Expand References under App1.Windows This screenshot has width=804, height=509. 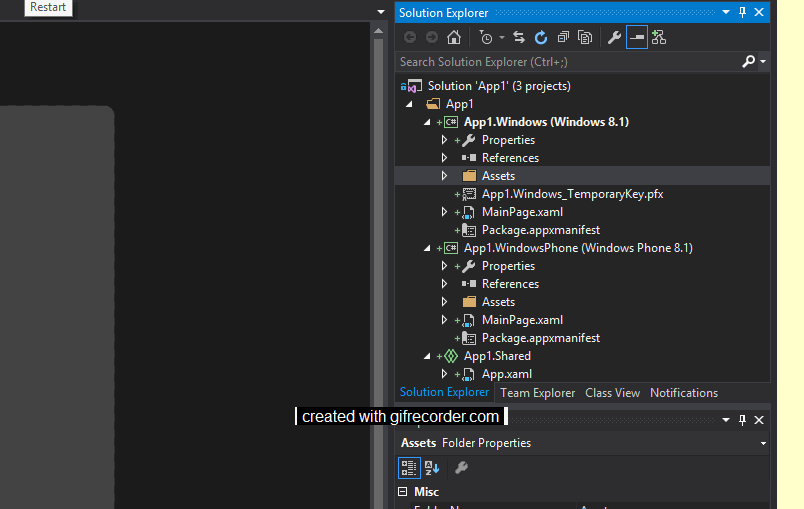tap(445, 158)
